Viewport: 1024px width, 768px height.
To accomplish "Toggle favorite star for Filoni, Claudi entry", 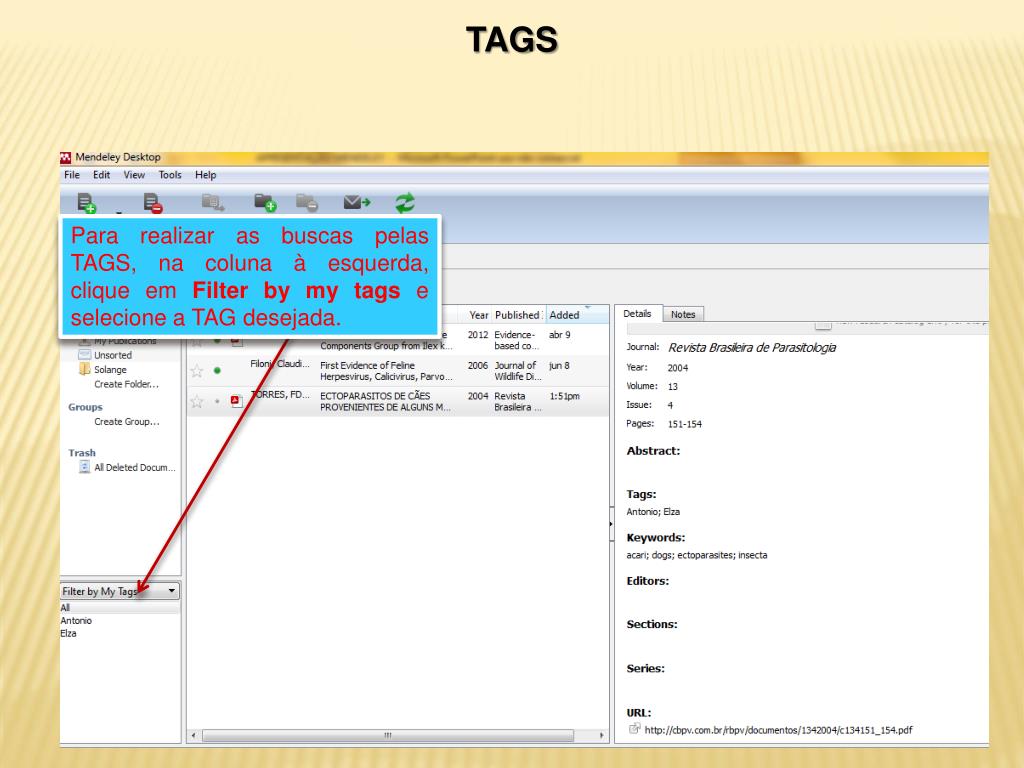I will pos(197,371).
